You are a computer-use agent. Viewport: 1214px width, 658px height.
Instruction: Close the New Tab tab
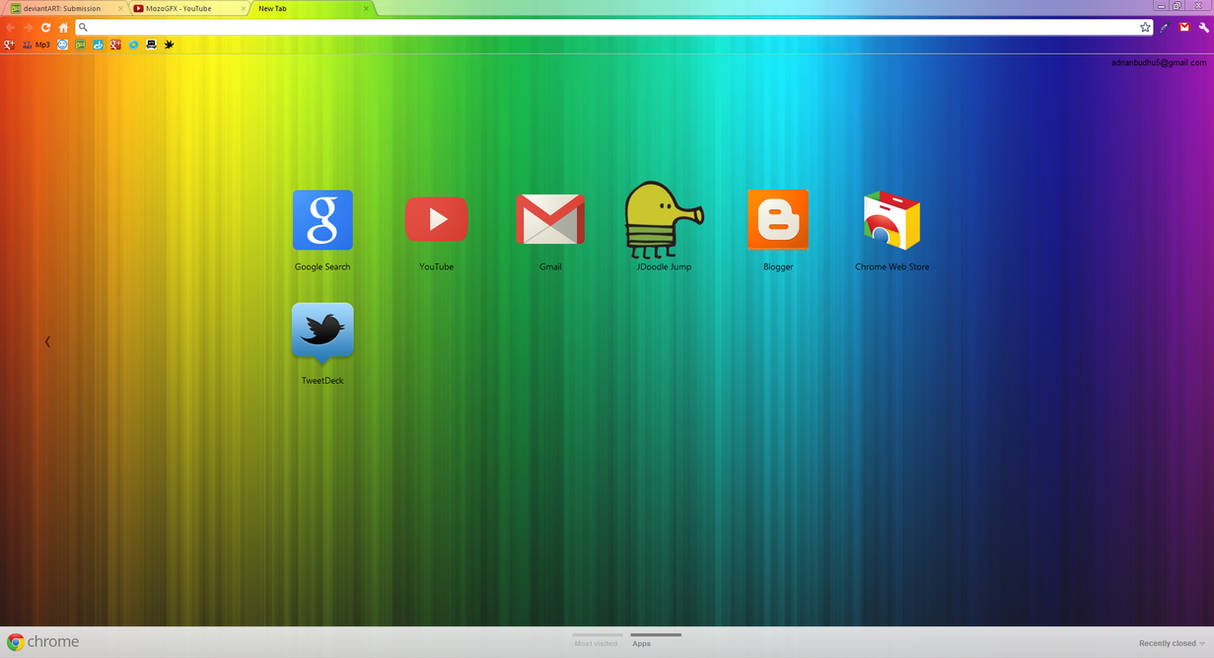(x=366, y=8)
